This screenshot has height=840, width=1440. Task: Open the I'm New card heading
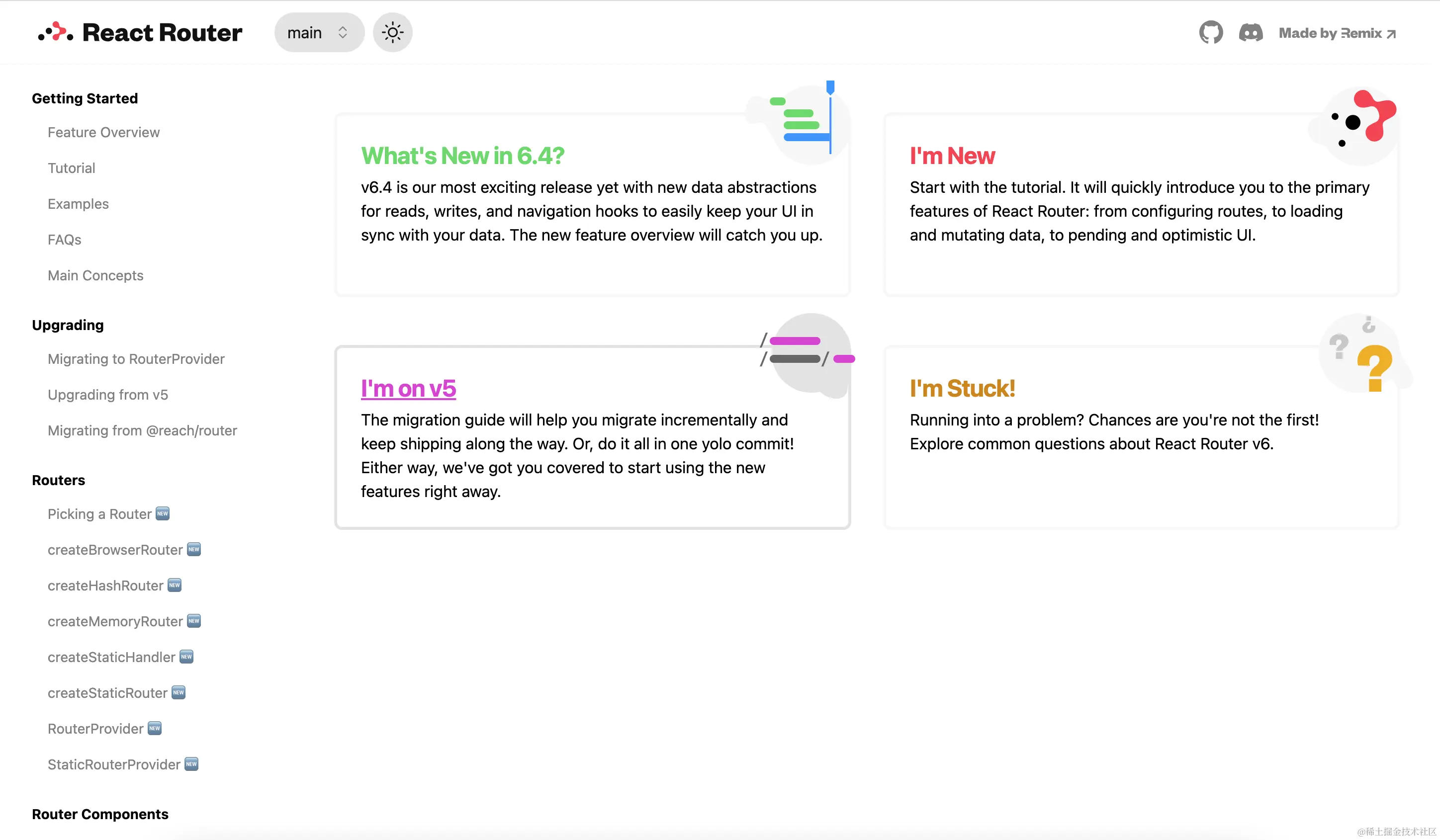point(952,156)
